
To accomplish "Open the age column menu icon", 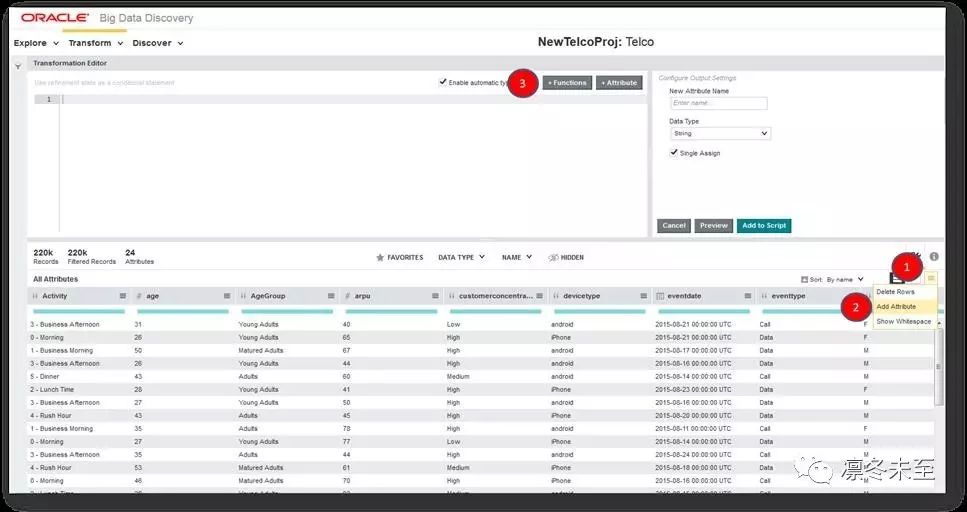I will (x=227, y=296).
